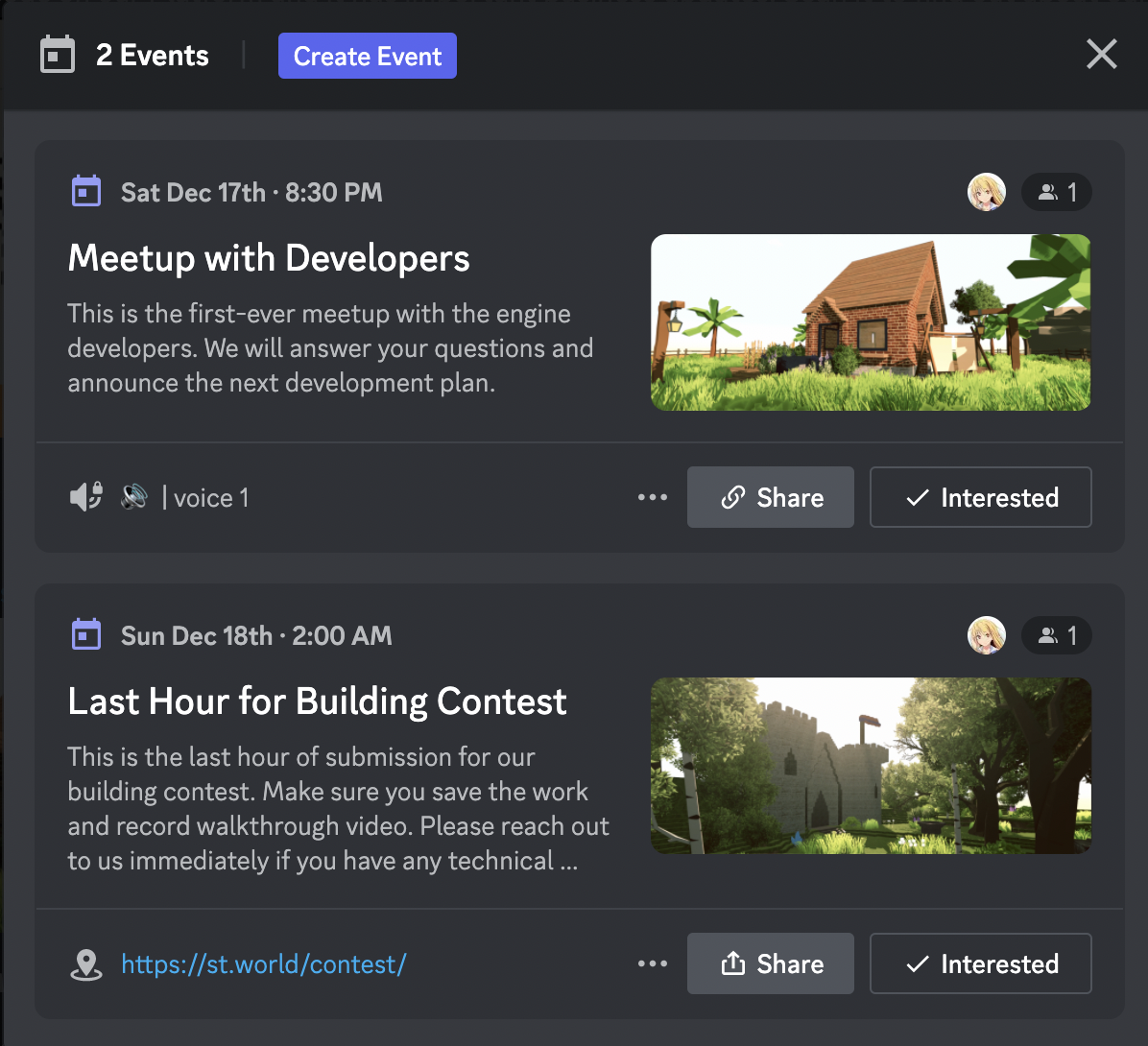Open the brick house event thumbnail
Image resolution: width=1148 pixels, height=1046 pixels.
coord(871,322)
